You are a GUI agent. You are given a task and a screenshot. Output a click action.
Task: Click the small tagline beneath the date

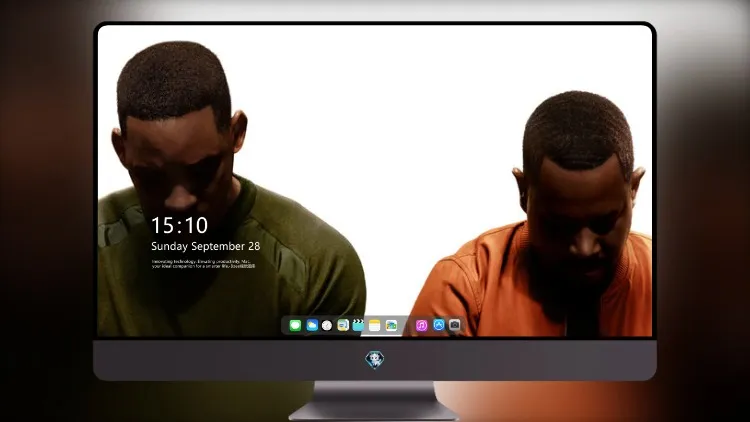pos(204,264)
